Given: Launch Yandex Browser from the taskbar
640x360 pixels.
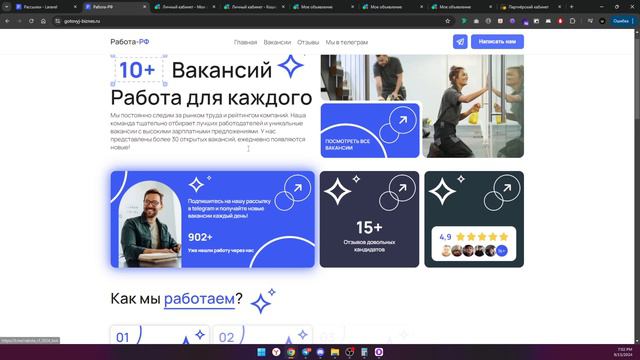Looking at the screenshot, I should [x=276, y=352].
